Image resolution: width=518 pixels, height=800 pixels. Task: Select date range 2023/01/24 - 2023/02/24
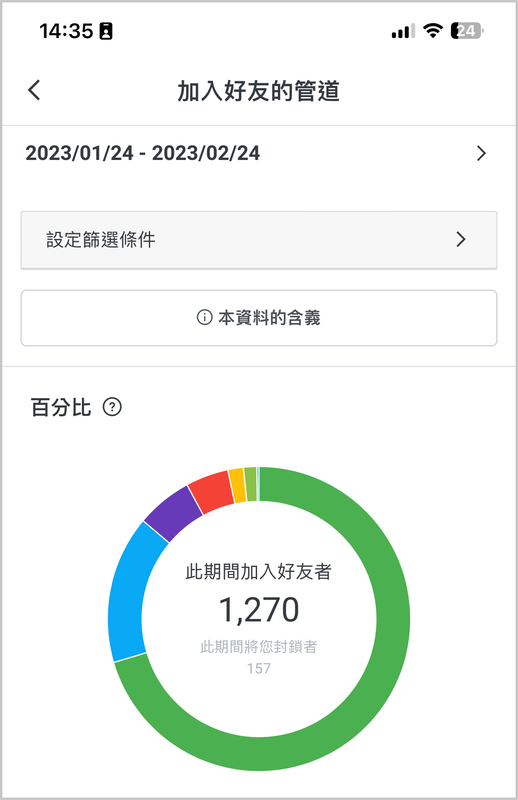click(x=142, y=153)
